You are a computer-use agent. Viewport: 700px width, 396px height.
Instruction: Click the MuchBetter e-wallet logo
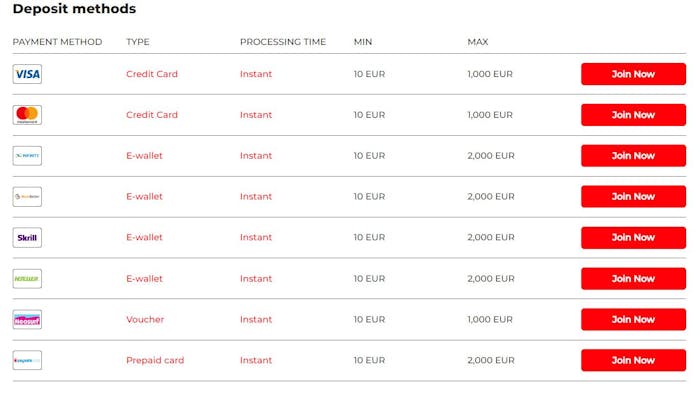(x=27, y=196)
